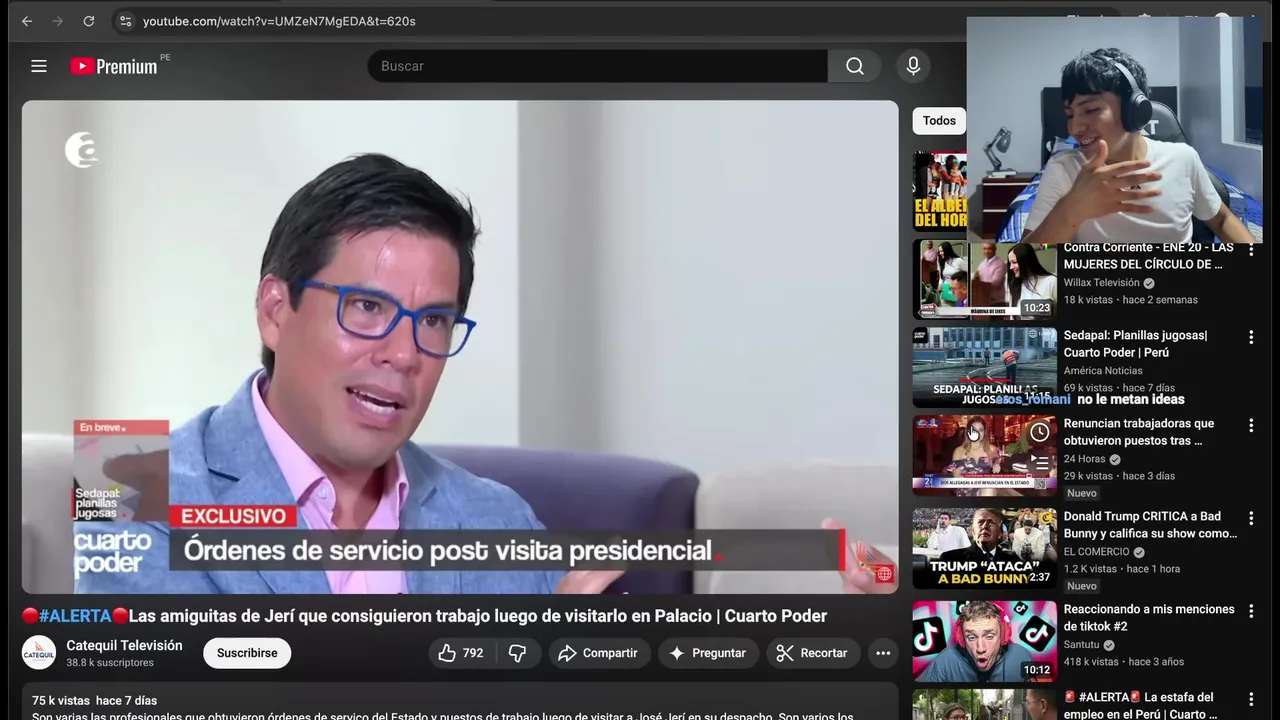
Task: Reload the page with the refresh icon
Action: 89,21
